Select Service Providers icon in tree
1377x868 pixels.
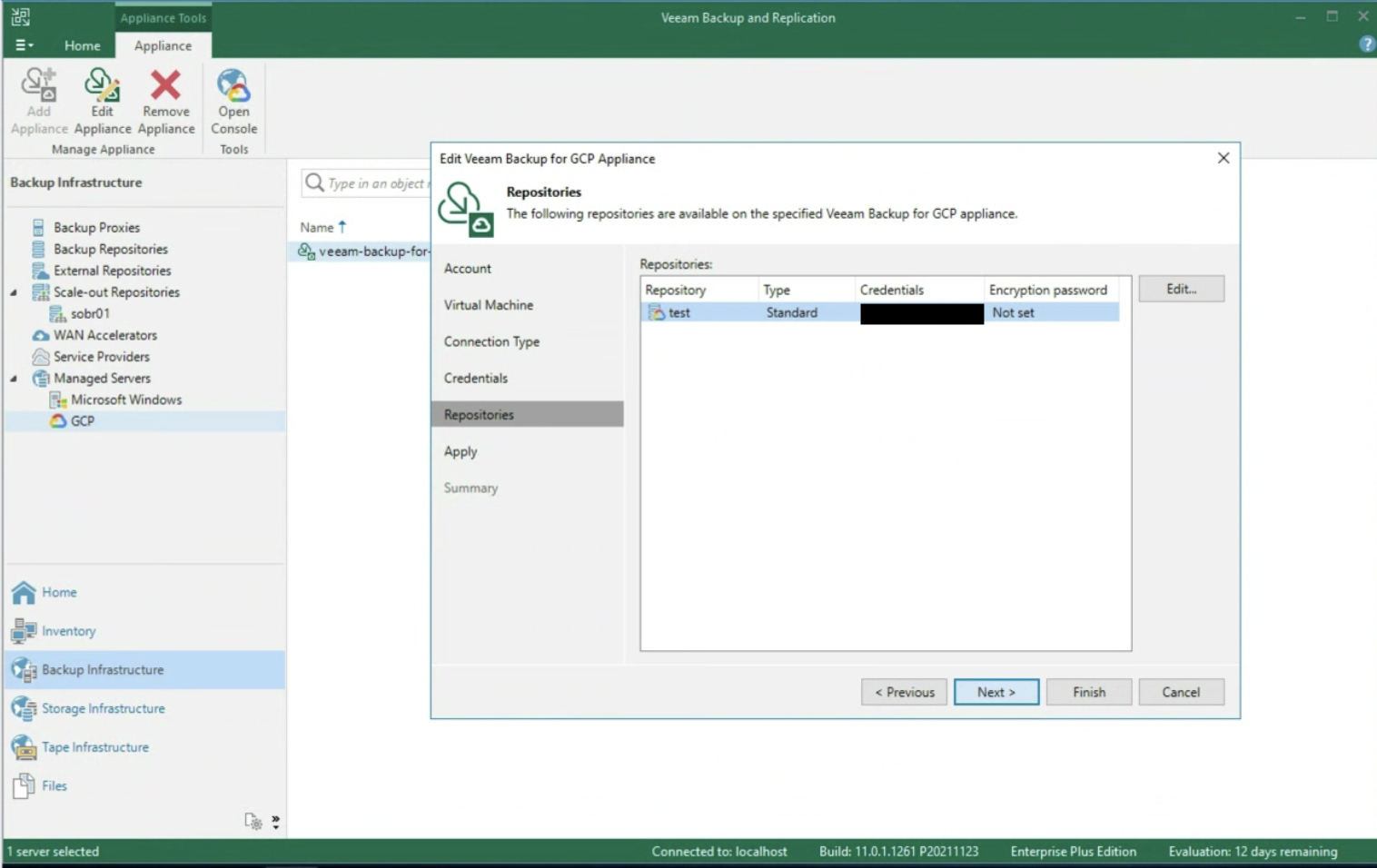pos(40,357)
